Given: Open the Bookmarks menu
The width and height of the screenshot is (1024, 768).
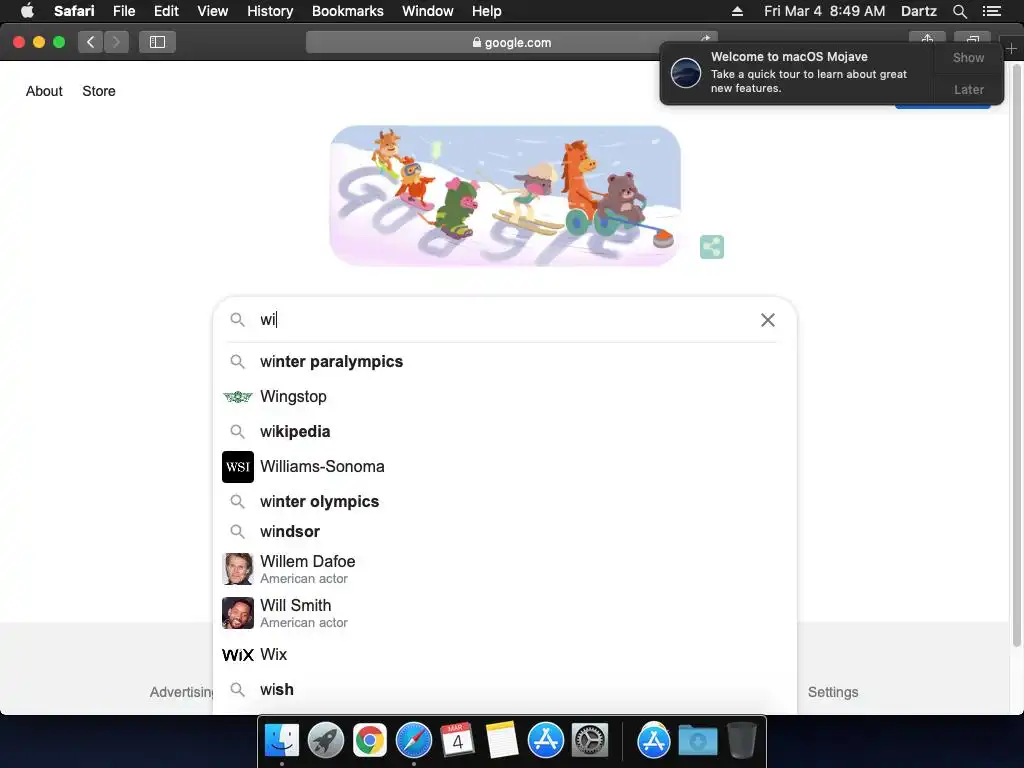Looking at the screenshot, I should click(347, 11).
